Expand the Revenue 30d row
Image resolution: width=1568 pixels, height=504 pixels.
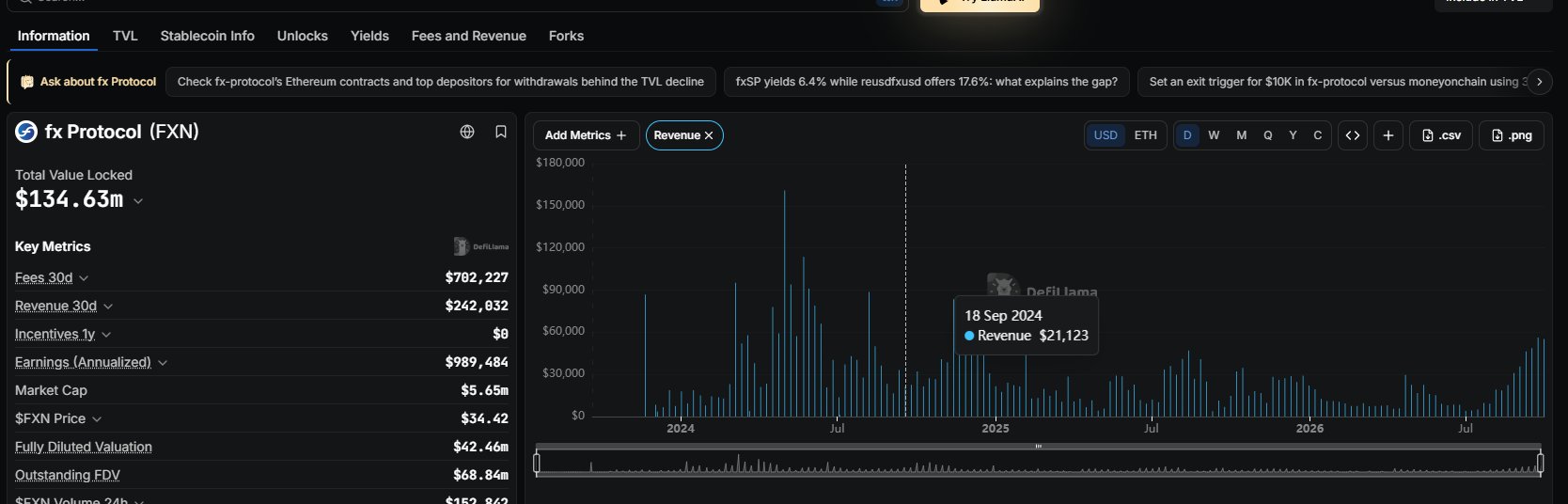pos(108,307)
